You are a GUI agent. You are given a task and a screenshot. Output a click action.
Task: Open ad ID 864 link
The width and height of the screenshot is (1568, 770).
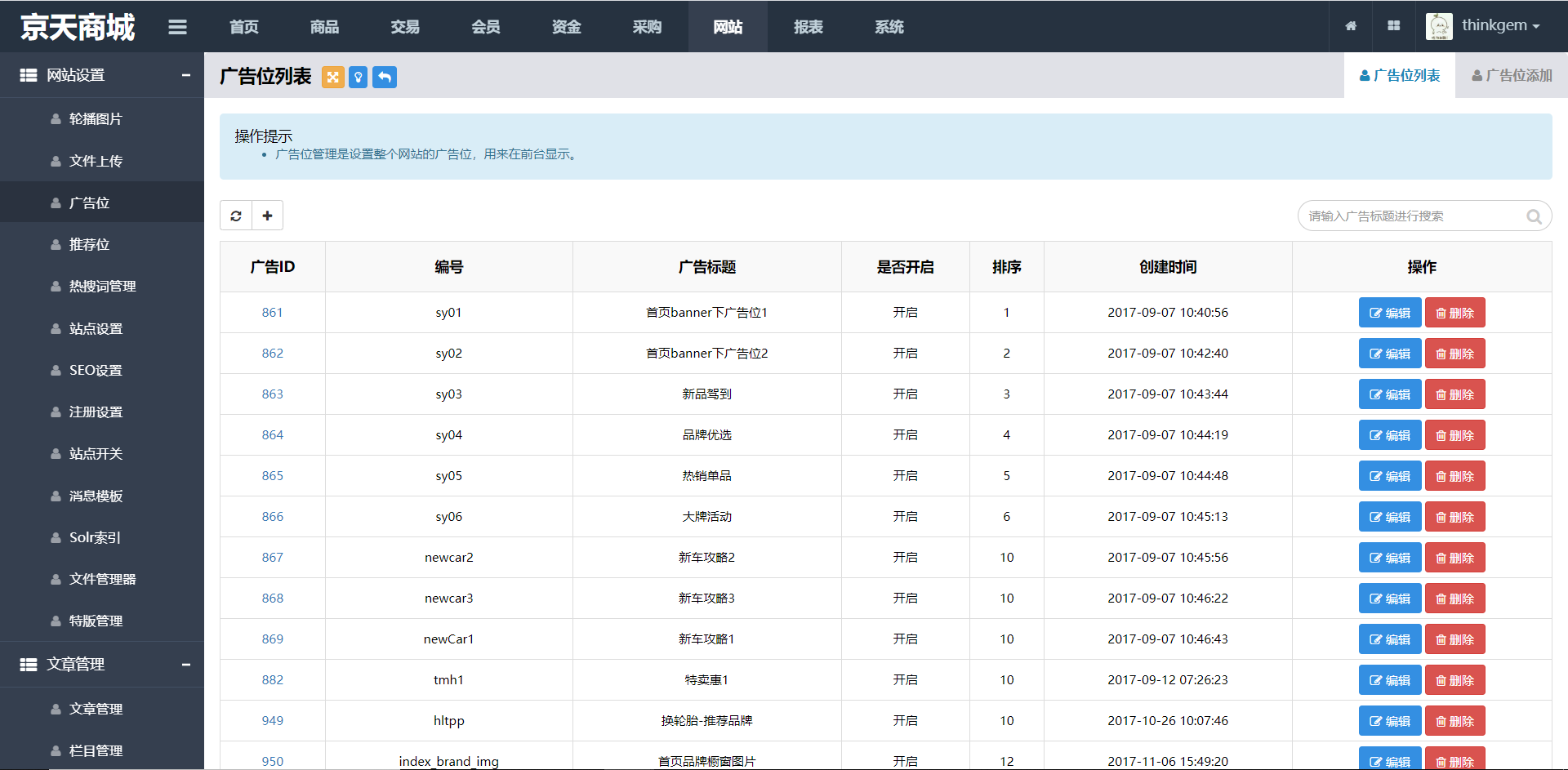click(x=272, y=434)
